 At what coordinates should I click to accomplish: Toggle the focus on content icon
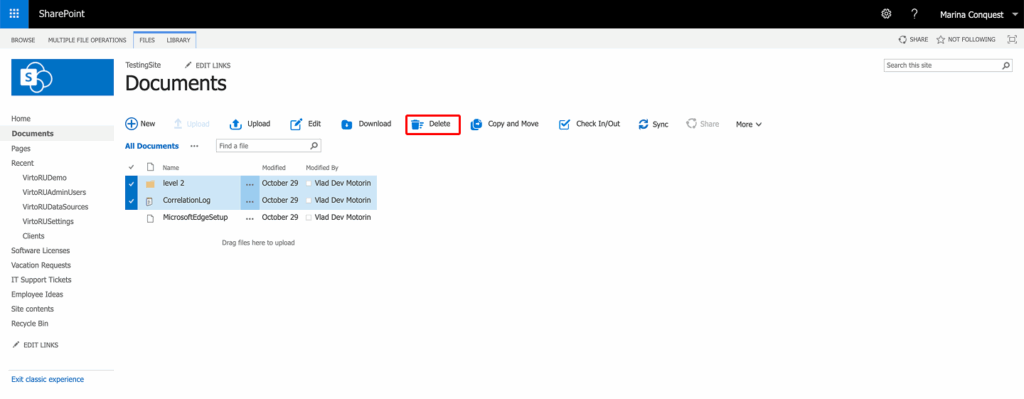(x=1012, y=40)
